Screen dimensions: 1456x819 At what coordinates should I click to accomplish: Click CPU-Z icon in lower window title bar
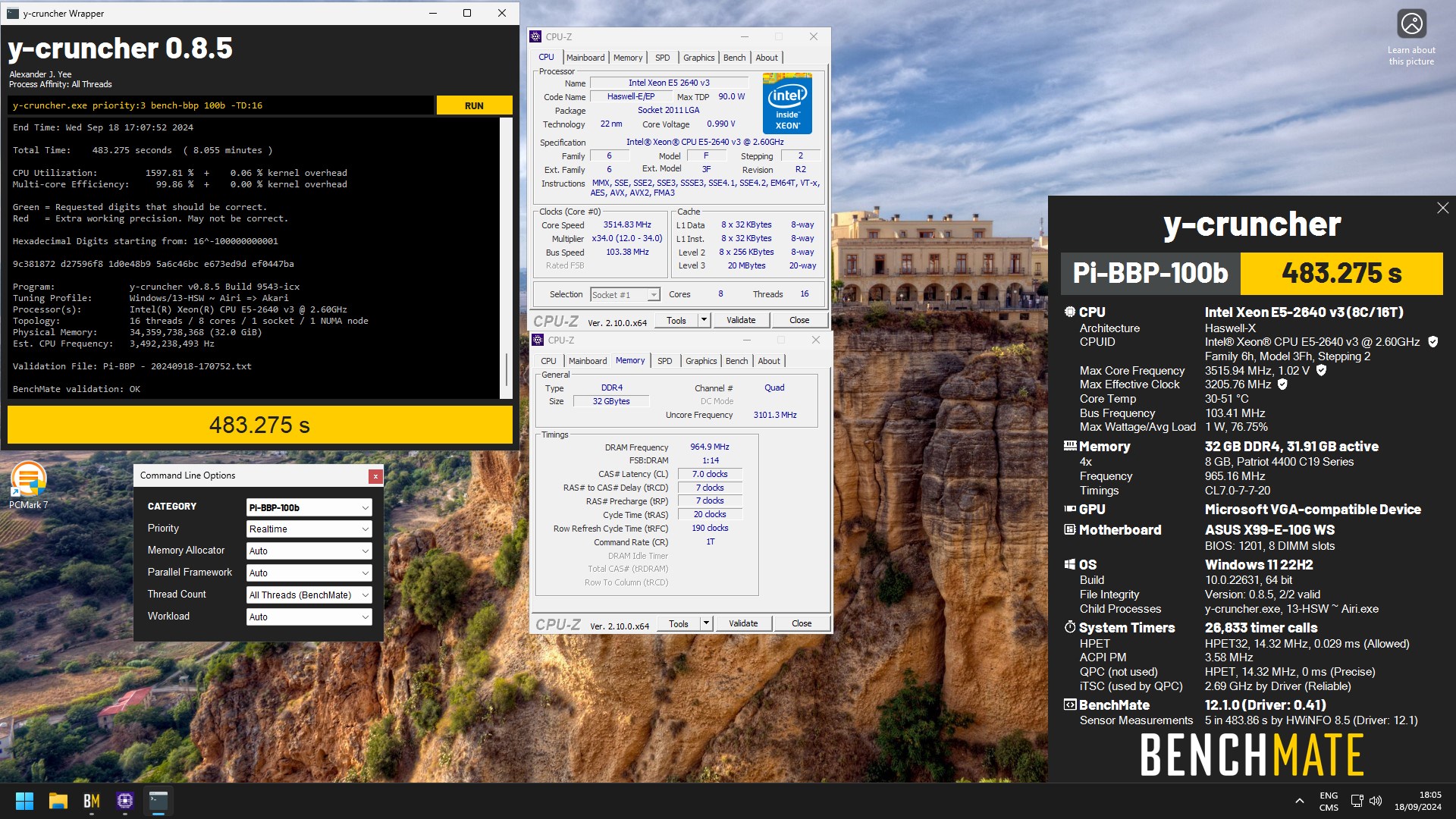pyautogui.click(x=538, y=340)
